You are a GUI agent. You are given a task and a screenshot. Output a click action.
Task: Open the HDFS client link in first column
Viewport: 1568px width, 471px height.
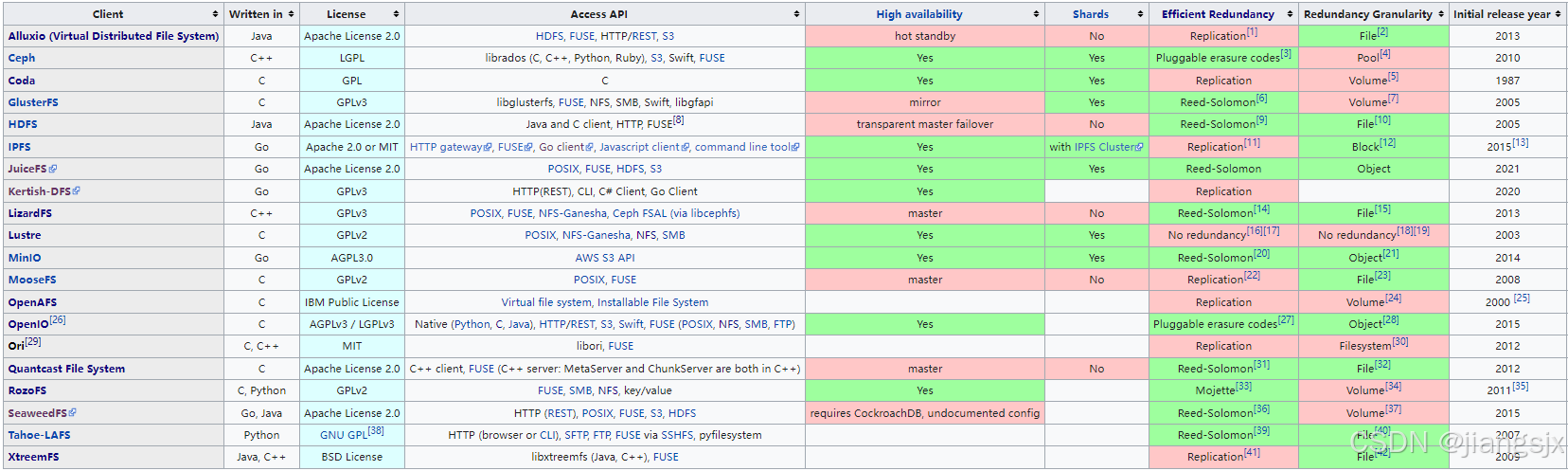[x=23, y=124]
